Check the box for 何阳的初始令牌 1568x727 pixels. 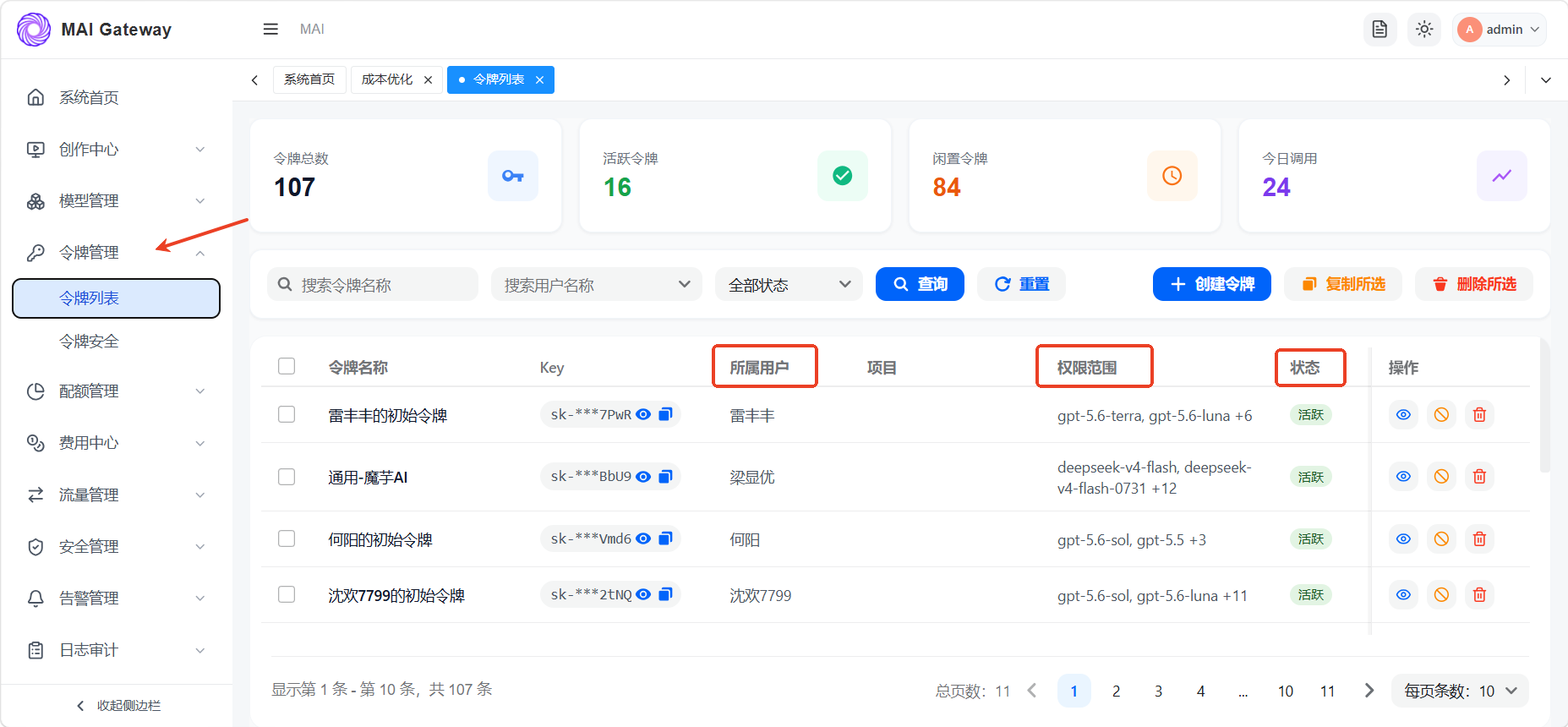click(287, 538)
